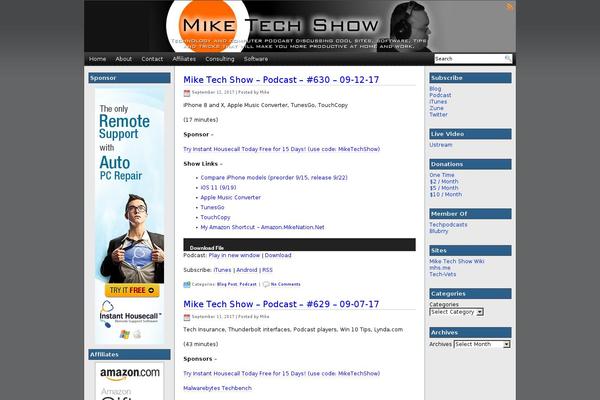Open the Apple Music Converter link

(x=230, y=198)
